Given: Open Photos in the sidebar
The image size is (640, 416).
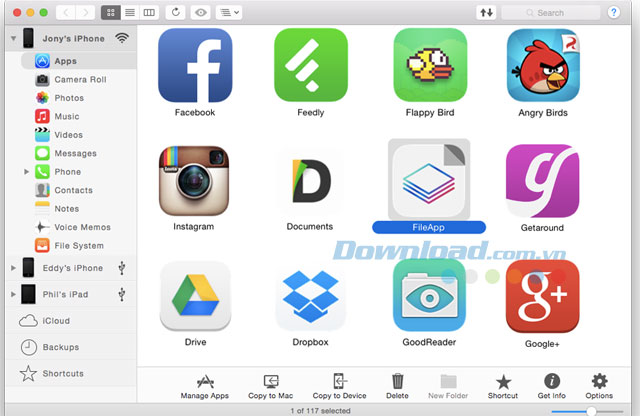Looking at the screenshot, I should point(78,98).
